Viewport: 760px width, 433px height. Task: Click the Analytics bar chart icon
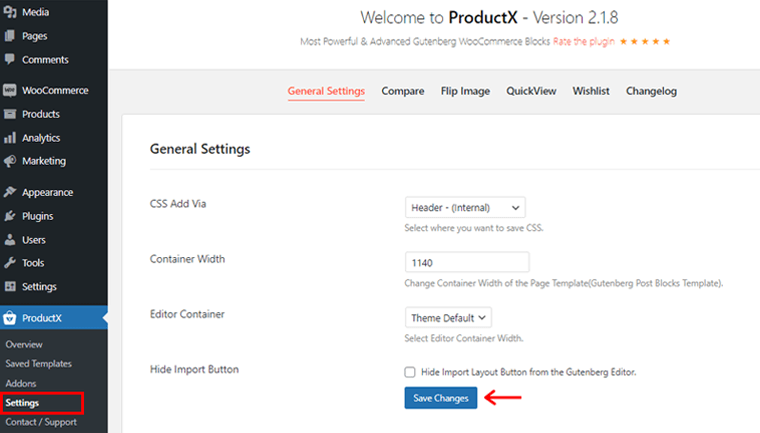(10, 138)
